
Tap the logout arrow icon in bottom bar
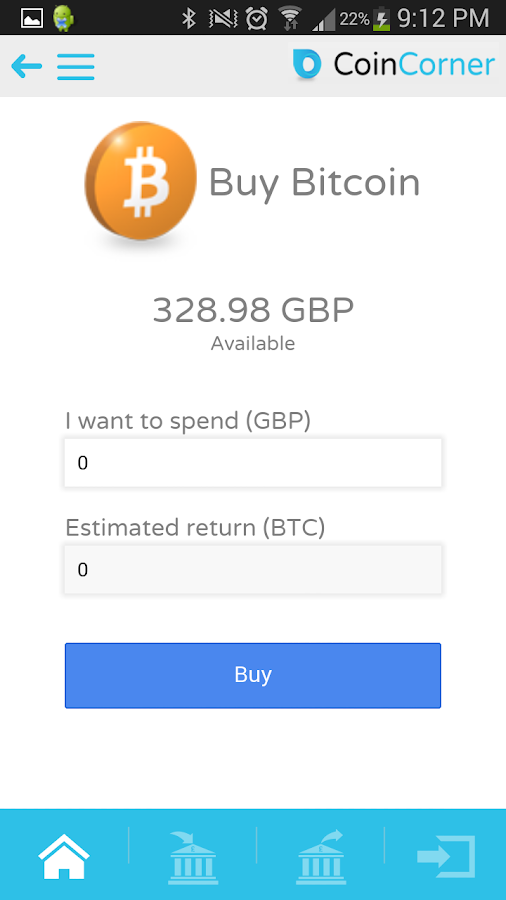(x=446, y=856)
